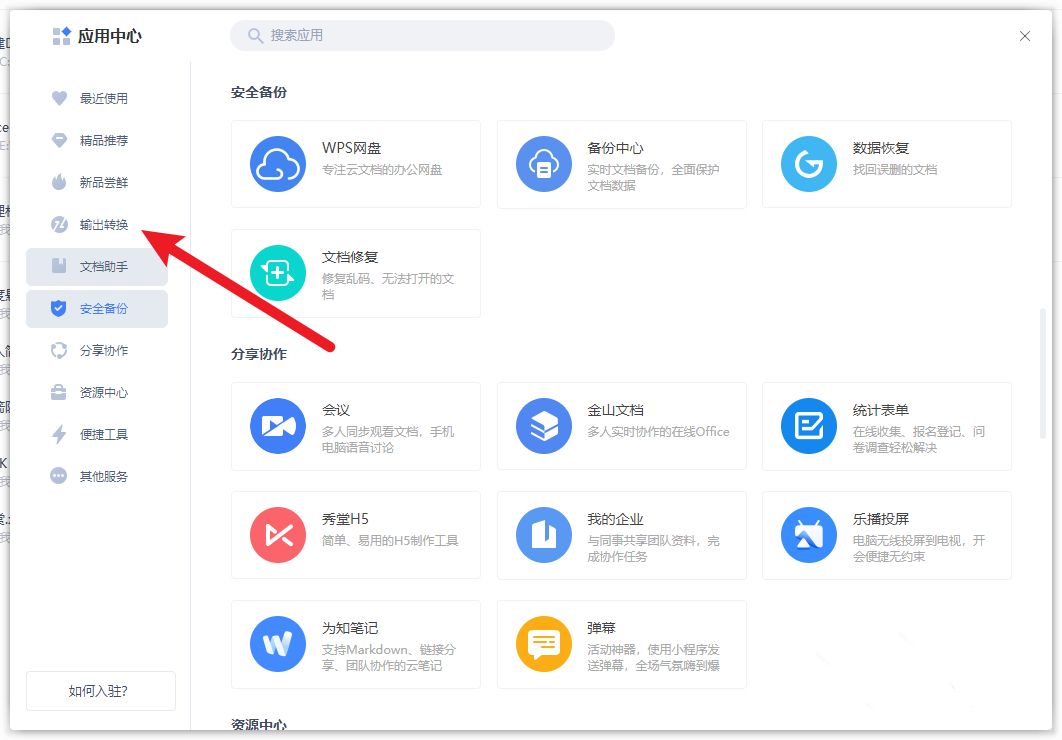This screenshot has height=740, width=1062.
Task: Open 备份中心 by its title
Action: (615, 148)
